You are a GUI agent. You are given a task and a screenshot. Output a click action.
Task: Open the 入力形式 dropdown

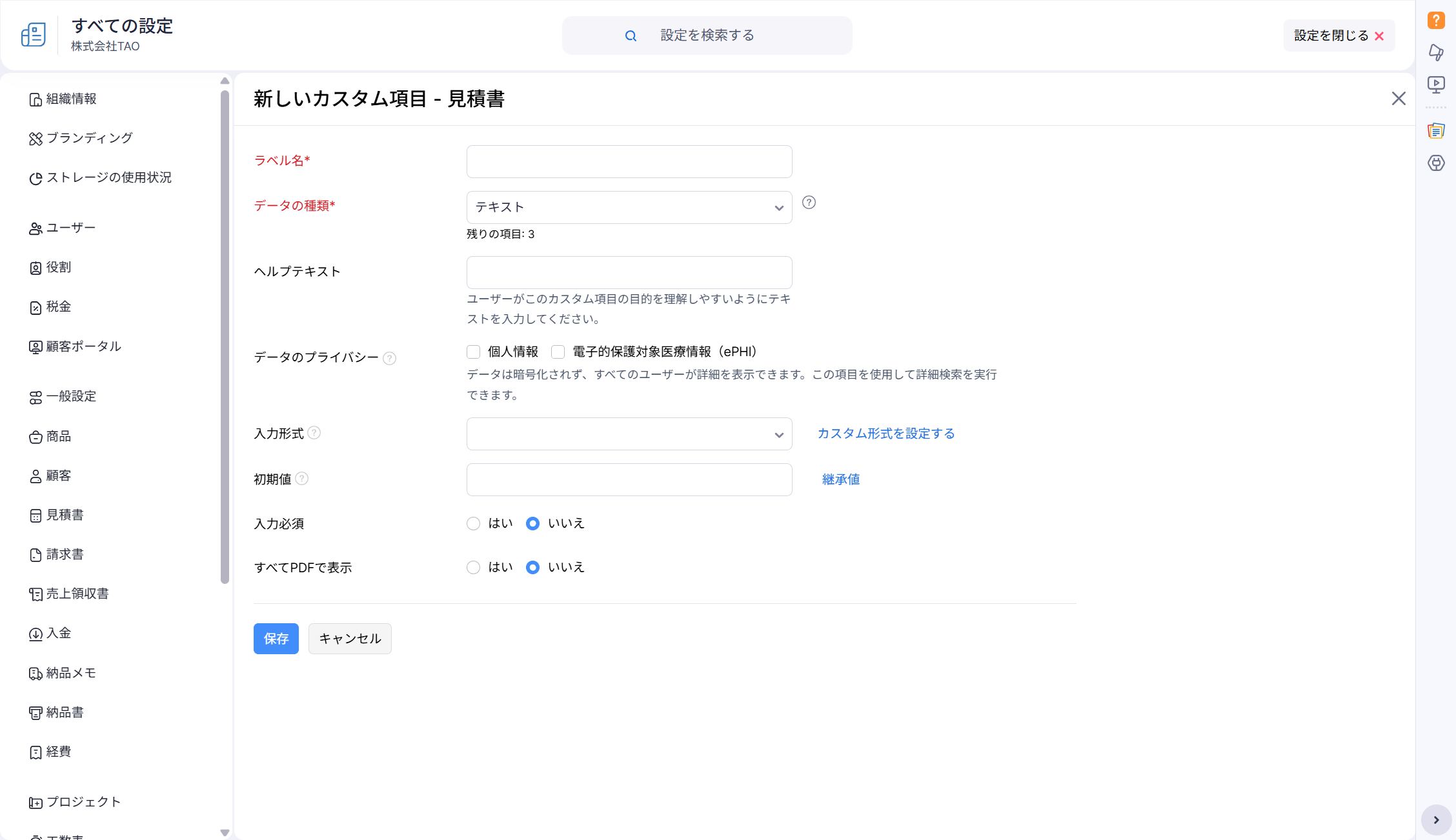tap(629, 434)
